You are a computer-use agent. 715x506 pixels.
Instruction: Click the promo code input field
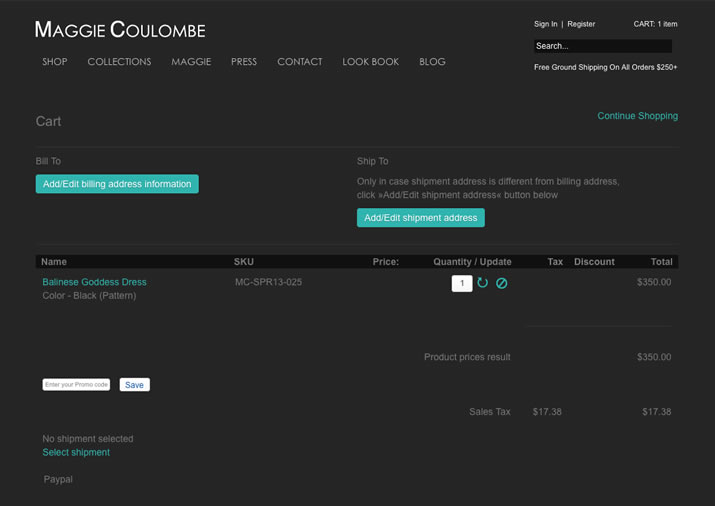tap(76, 384)
